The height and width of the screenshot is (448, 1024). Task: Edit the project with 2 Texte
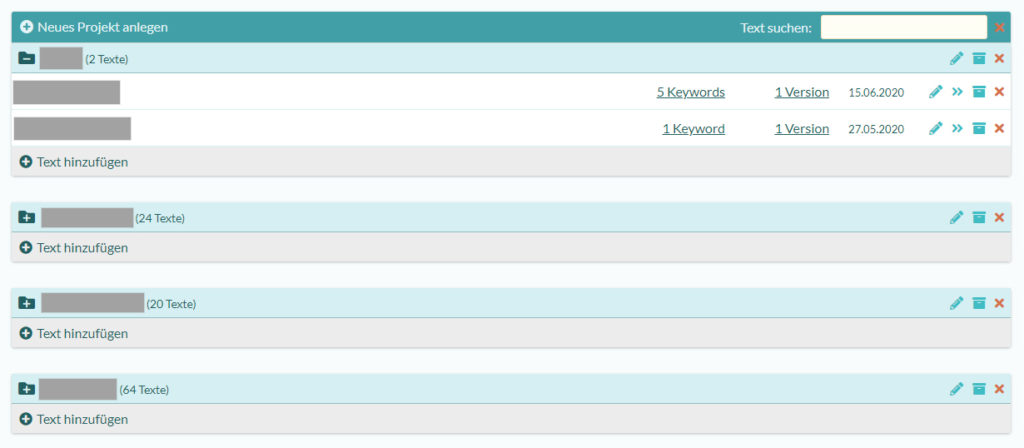pos(956,59)
